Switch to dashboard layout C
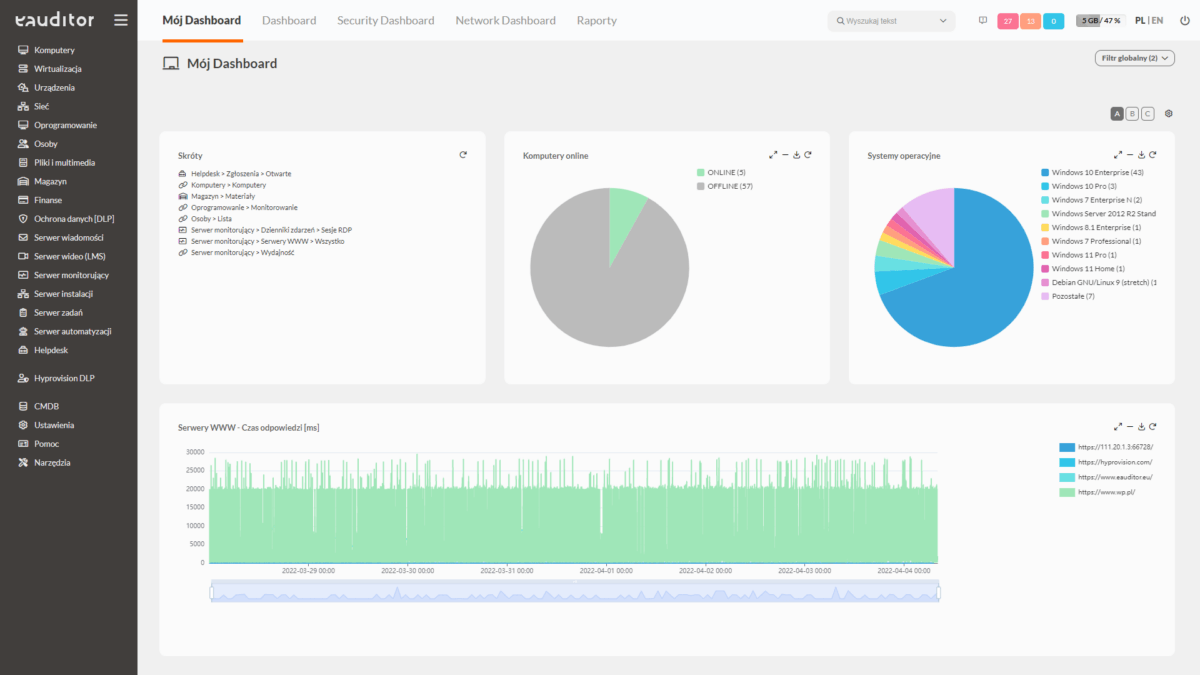This screenshot has height=675, width=1200. pyautogui.click(x=1147, y=114)
